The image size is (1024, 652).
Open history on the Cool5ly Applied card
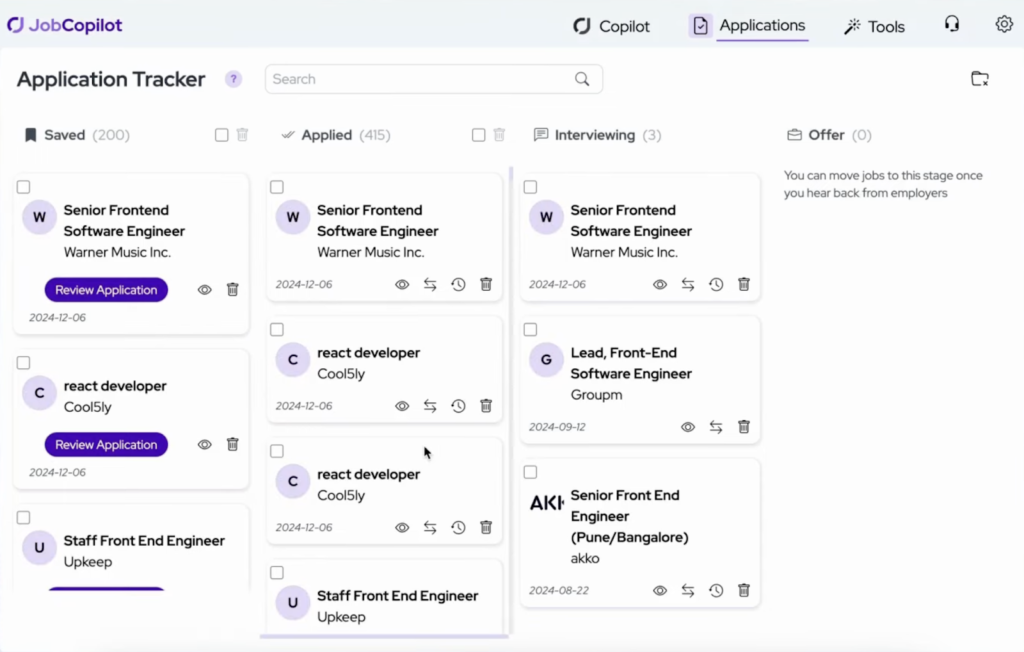click(458, 406)
